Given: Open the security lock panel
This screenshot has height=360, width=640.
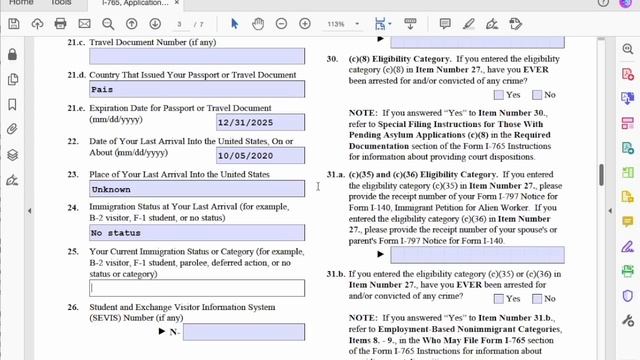Looking at the screenshot, I should coord(13,54).
